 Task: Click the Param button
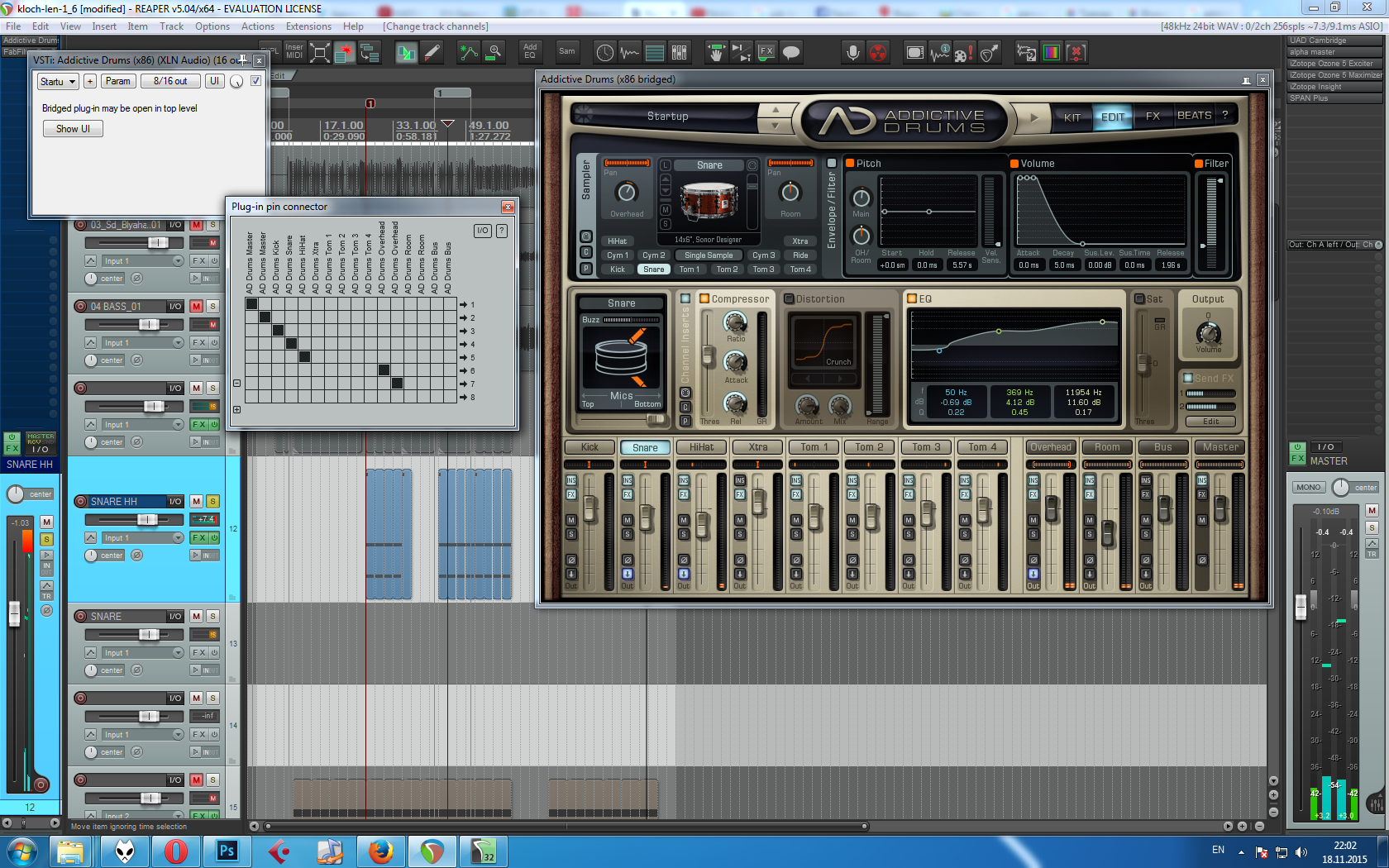(x=117, y=81)
